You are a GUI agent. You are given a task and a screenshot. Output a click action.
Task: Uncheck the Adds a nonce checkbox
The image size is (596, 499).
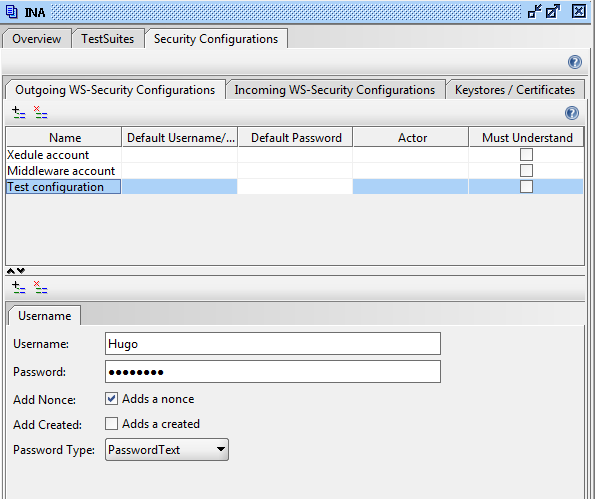(111, 399)
